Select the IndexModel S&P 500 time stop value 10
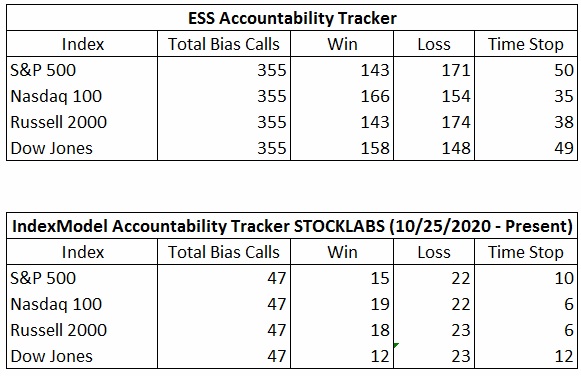This screenshot has width=581, height=376. point(564,278)
